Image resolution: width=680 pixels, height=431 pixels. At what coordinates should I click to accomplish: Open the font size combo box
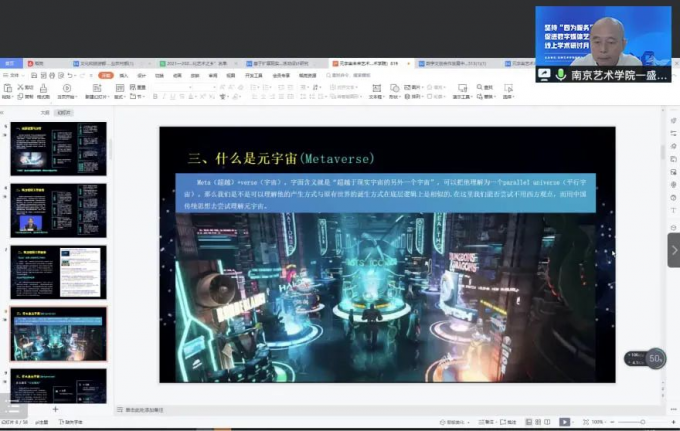coord(206,87)
